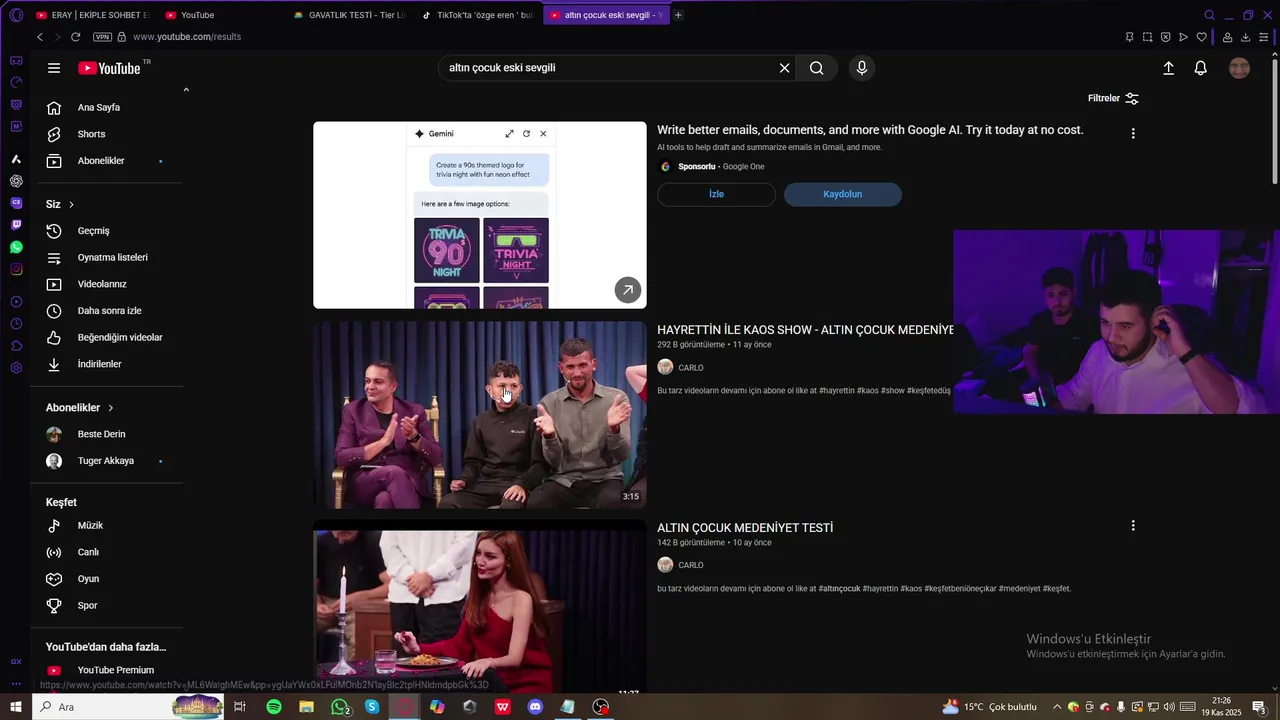The width and height of the screenshot is (1280, 720).
Task: Click the İzle button on the ad
Action: click(716, 194)
